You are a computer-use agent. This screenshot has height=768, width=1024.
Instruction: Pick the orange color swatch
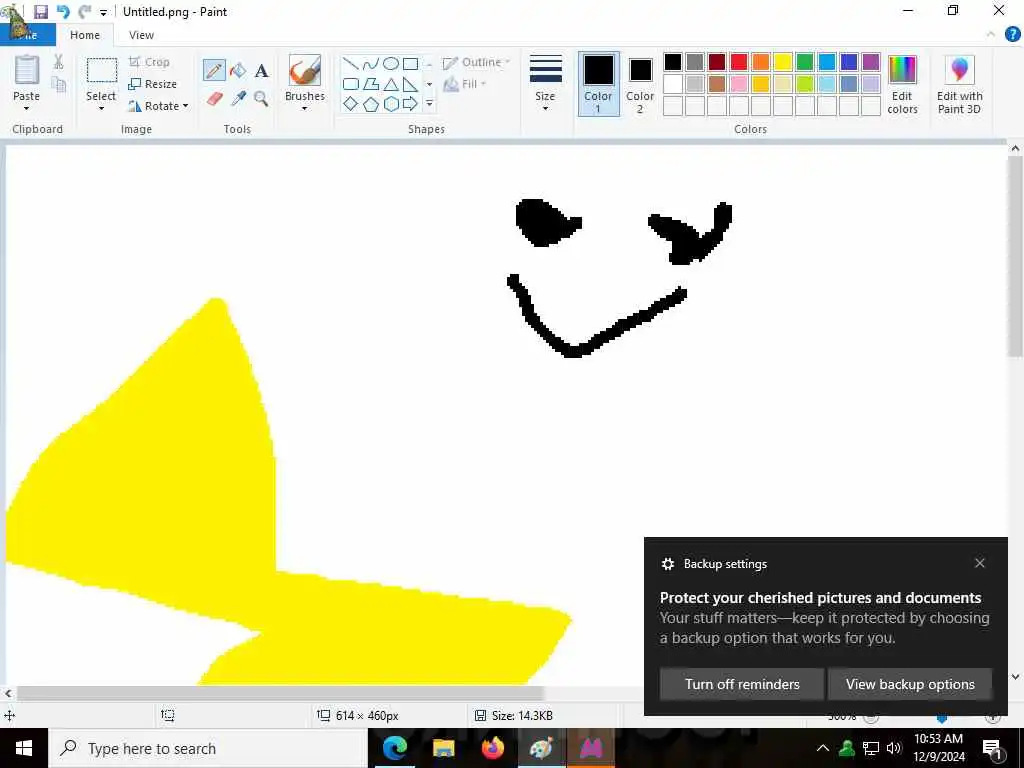tap(761, 62)
